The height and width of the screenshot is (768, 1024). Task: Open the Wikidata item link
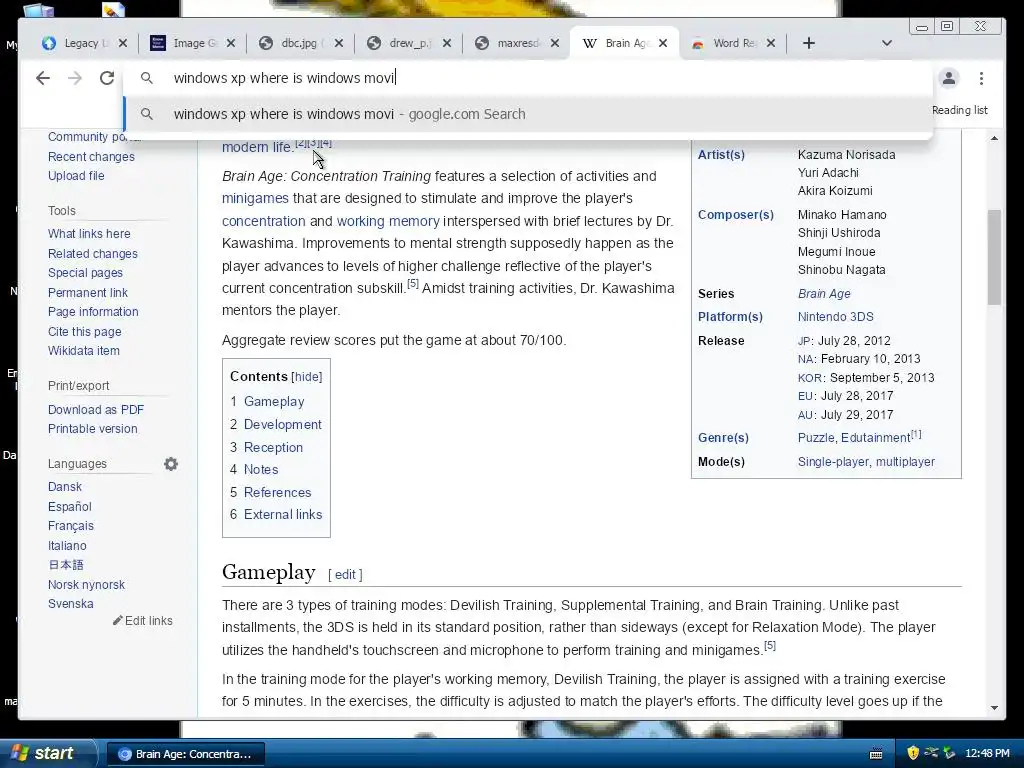pos(84,351)
